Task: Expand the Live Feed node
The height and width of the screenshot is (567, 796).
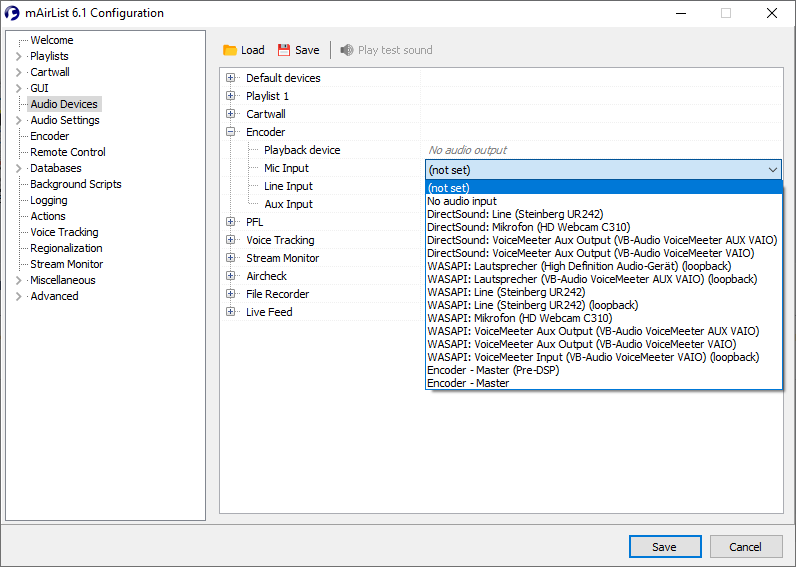Action: (x=231, y=312)
